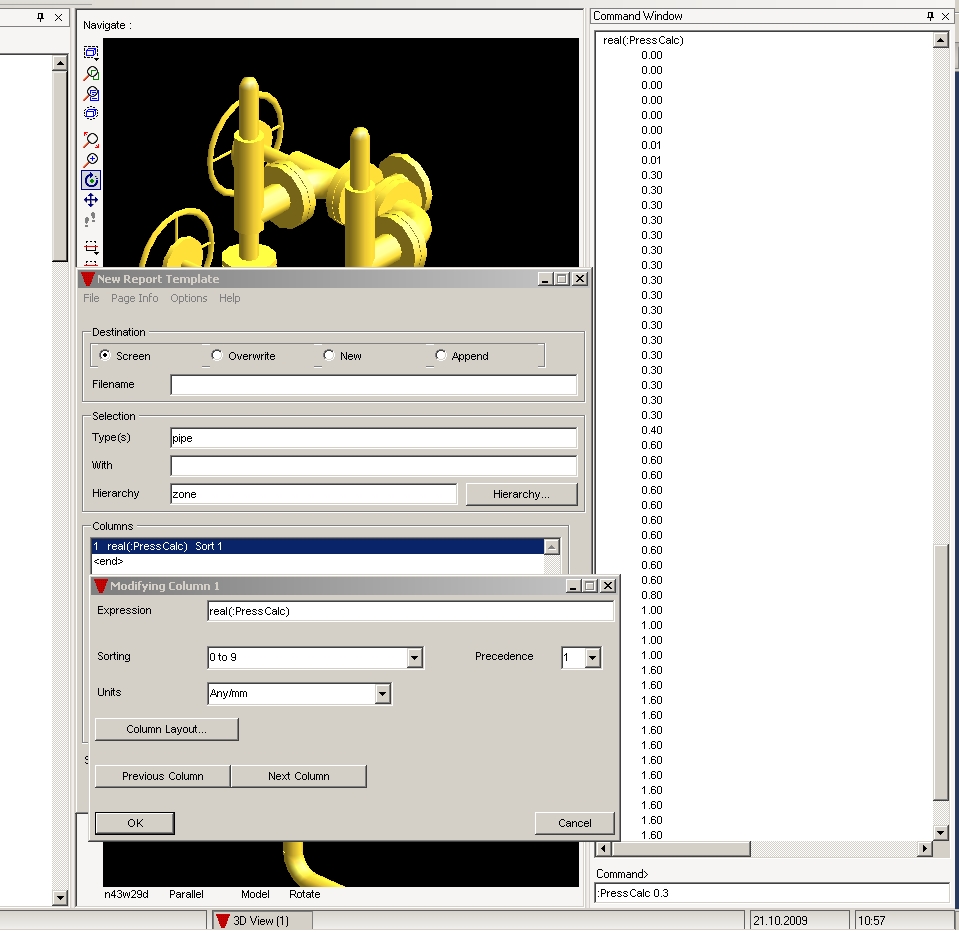Open the Precedence dropdown
The height and width of the screenshot is (933, 959).
[x=592, y=658]
